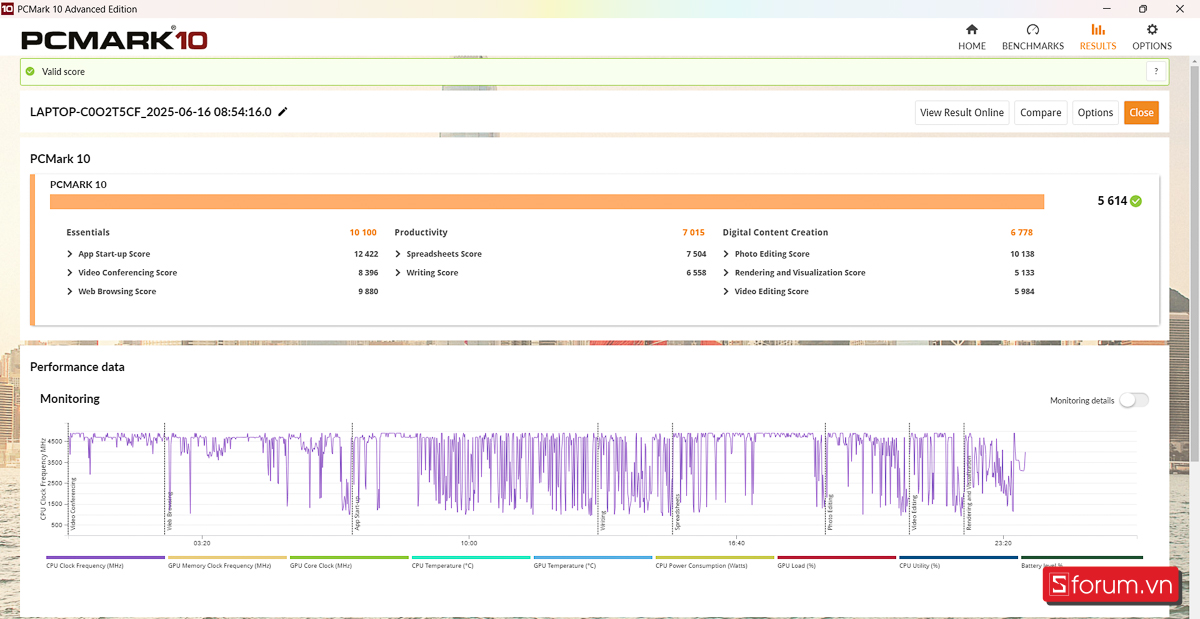The height and width of the screenshot is (619, 1200).
Task: Click the Essentials score 10 100
Action: [x=363, y=232]
